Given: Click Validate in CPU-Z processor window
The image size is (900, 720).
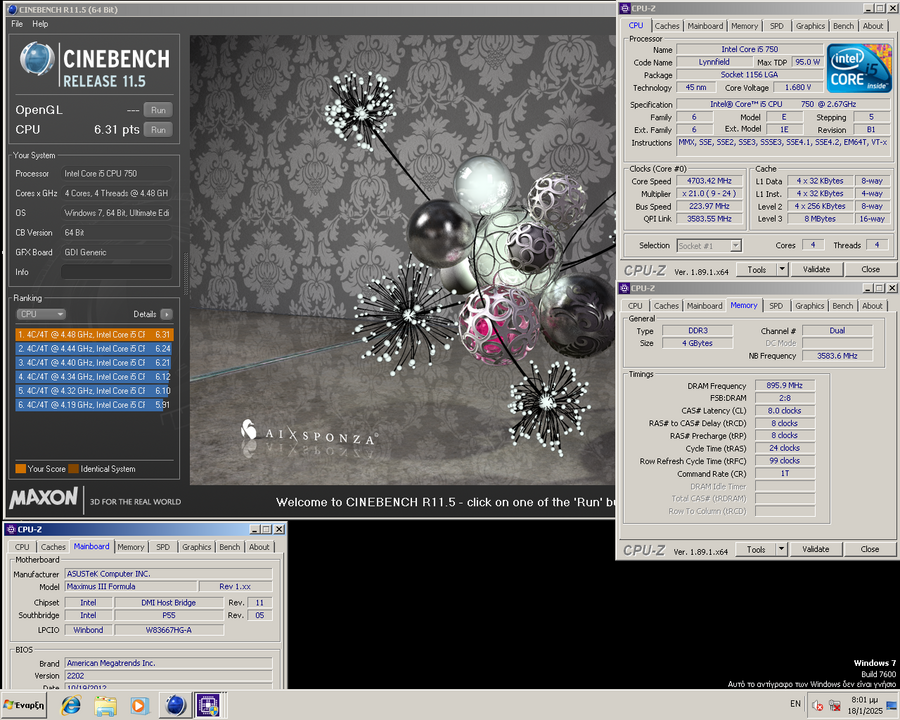Looking at the screenshot, I should pos(816,269).
